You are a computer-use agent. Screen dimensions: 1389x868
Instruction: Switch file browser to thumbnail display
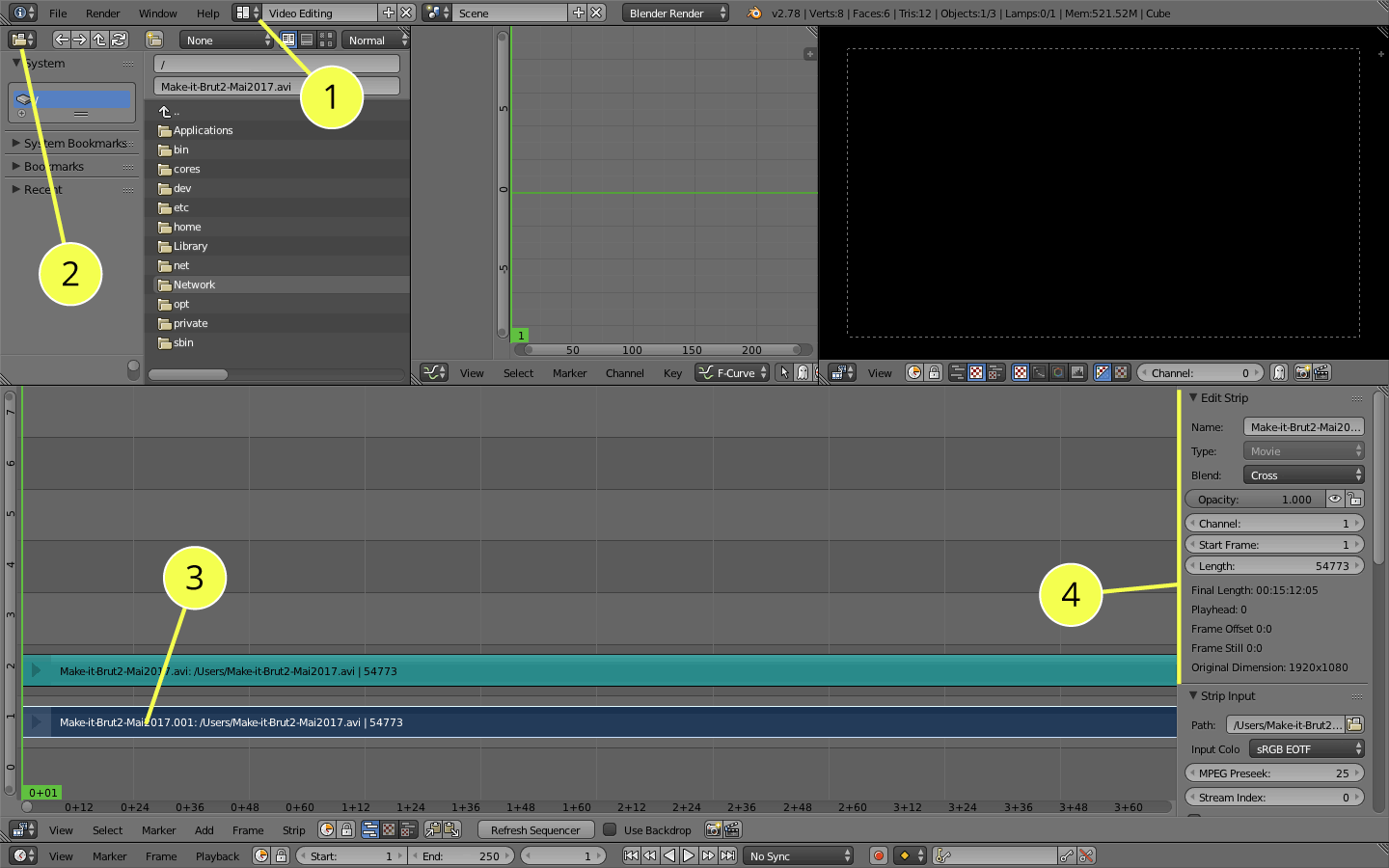pyautogui.click(x=326, y=40)
